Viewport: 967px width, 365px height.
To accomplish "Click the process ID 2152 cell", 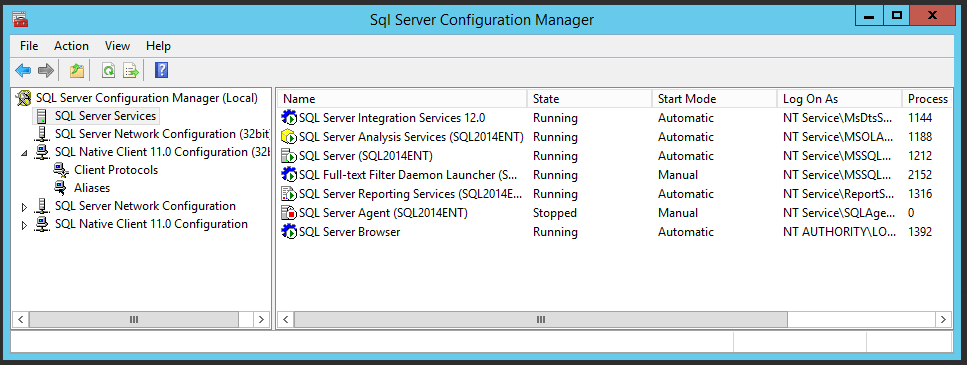I will (920, 175).
